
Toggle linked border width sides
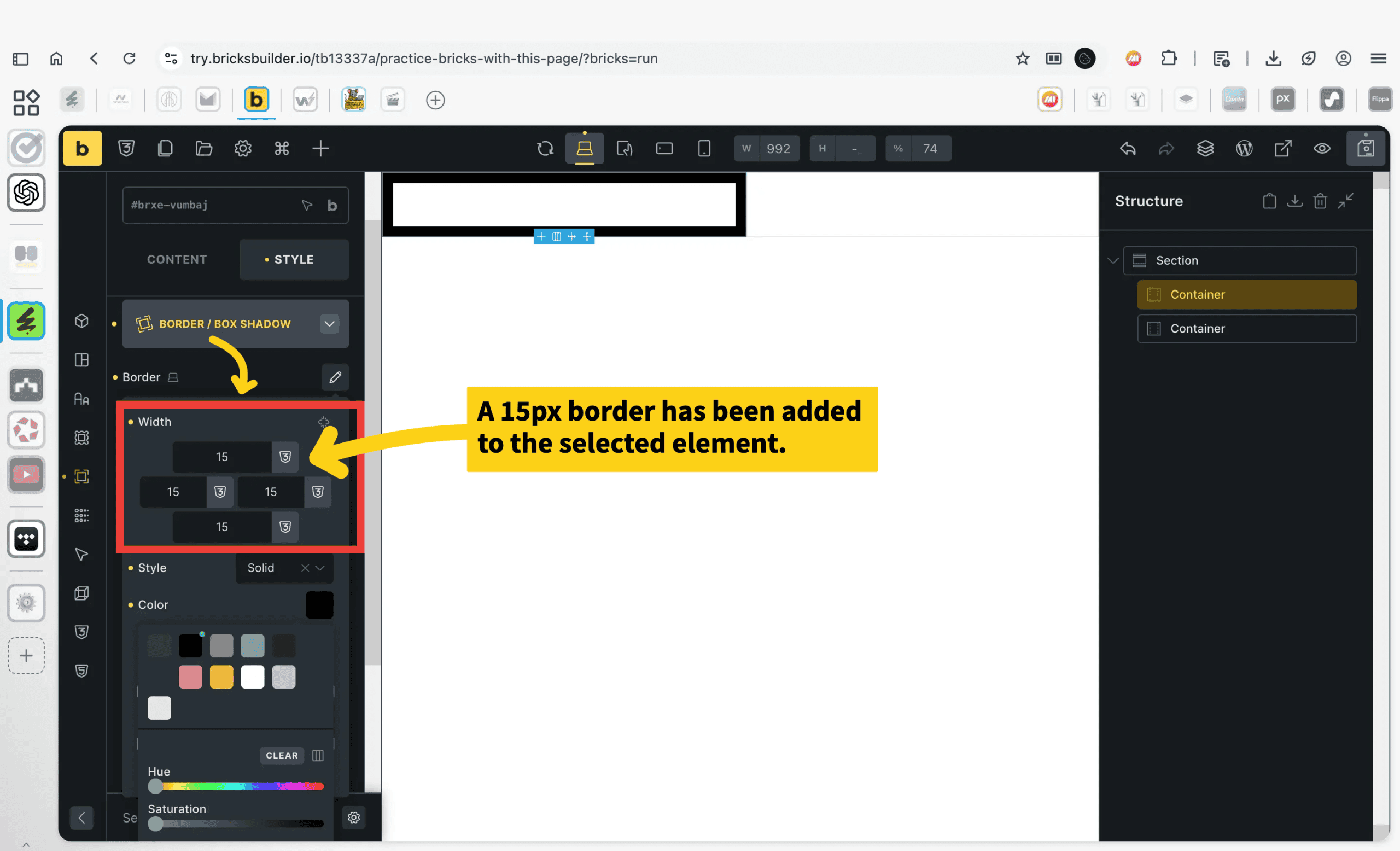(323, 422)
